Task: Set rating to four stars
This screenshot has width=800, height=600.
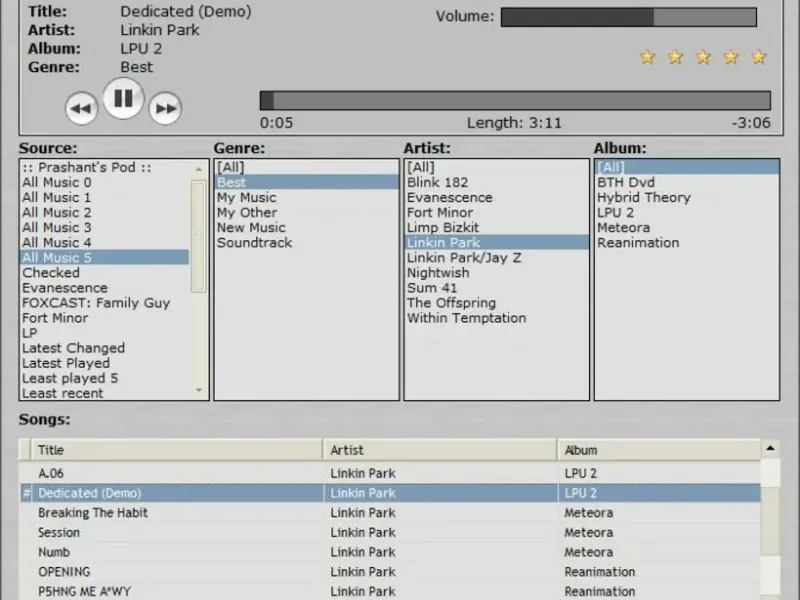Action: [x=731, y=57]
